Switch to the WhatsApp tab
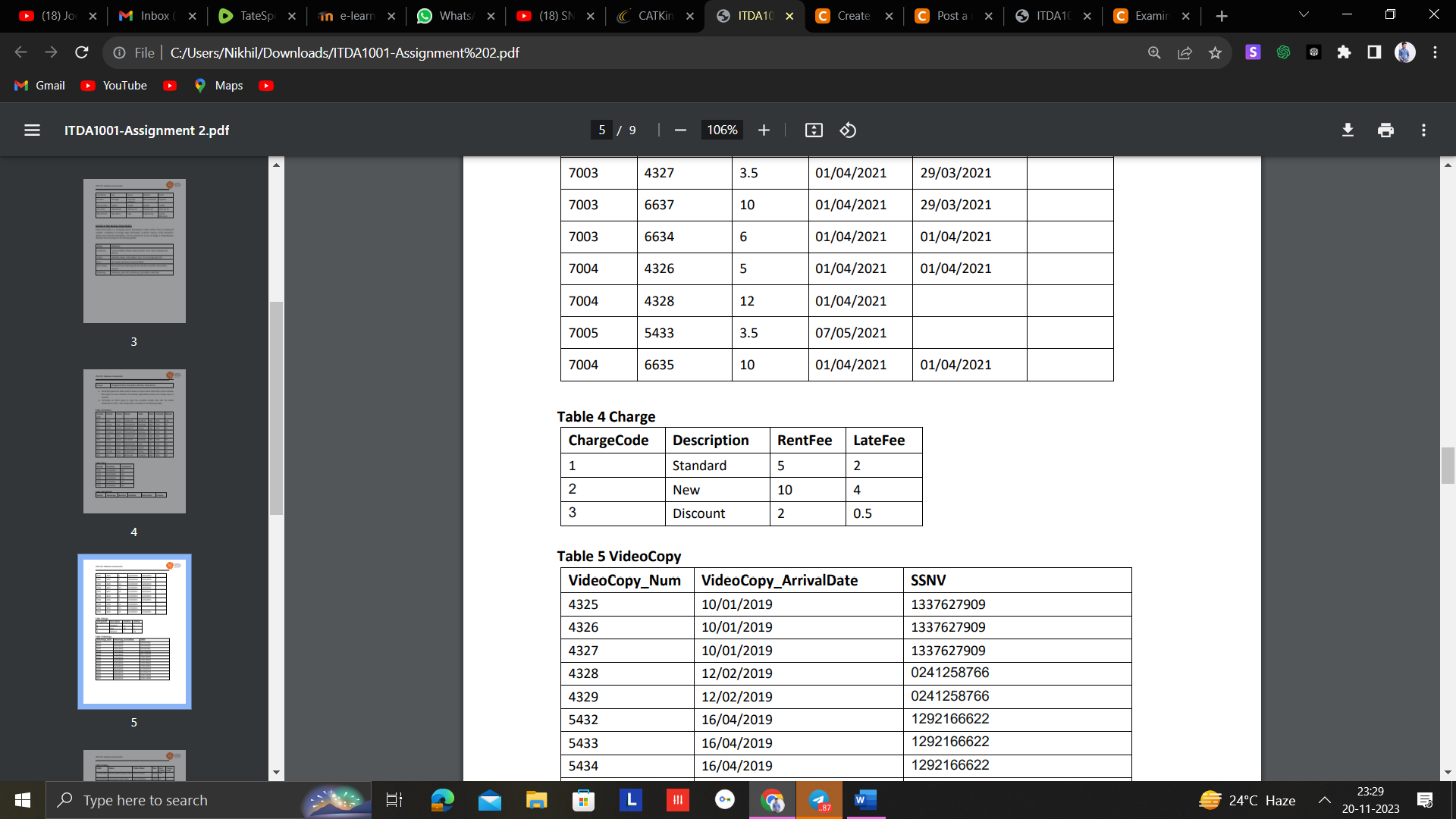 click(455, 15)
